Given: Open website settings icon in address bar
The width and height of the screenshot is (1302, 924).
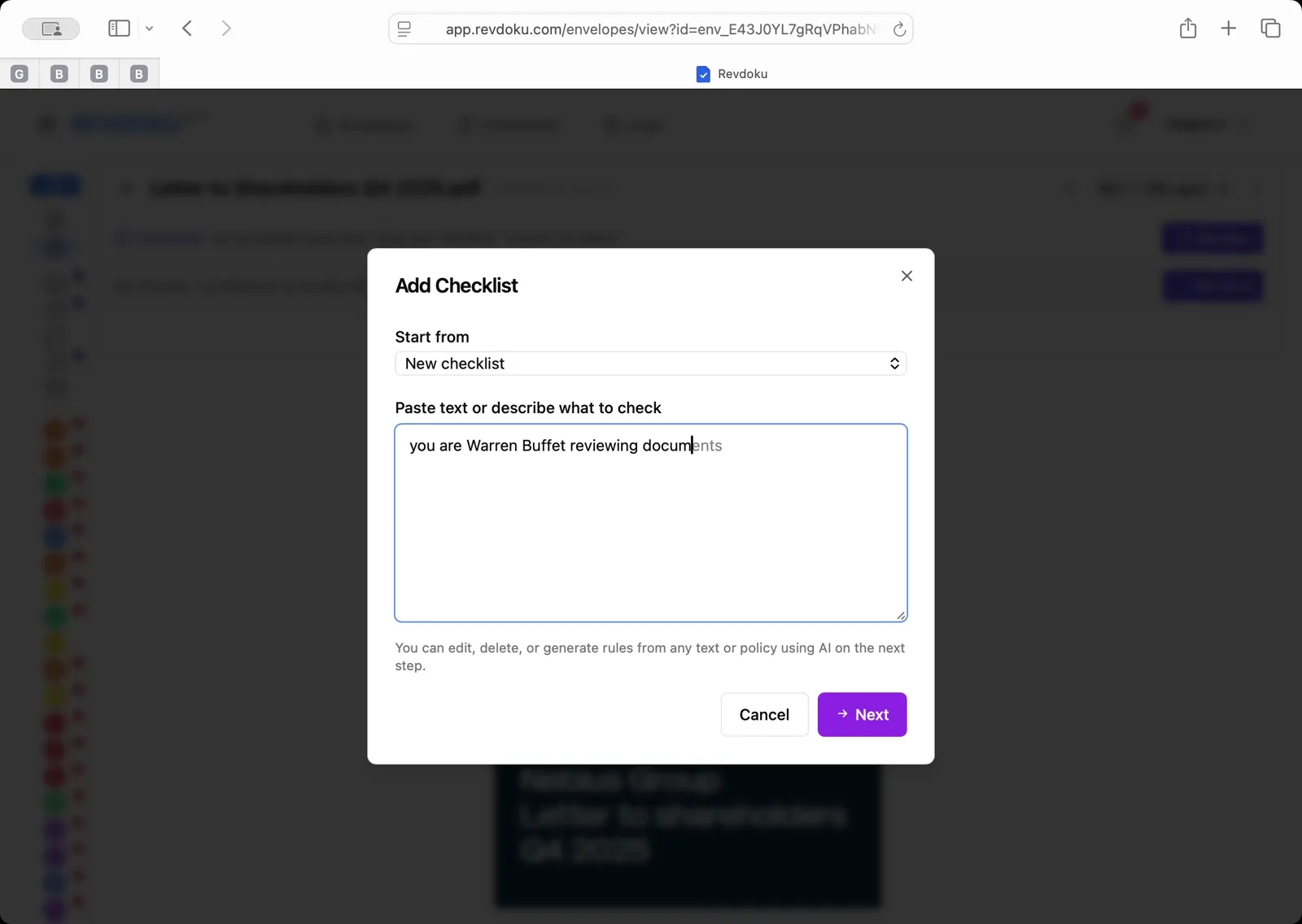Looking at the screenshot, I should 404,28.
